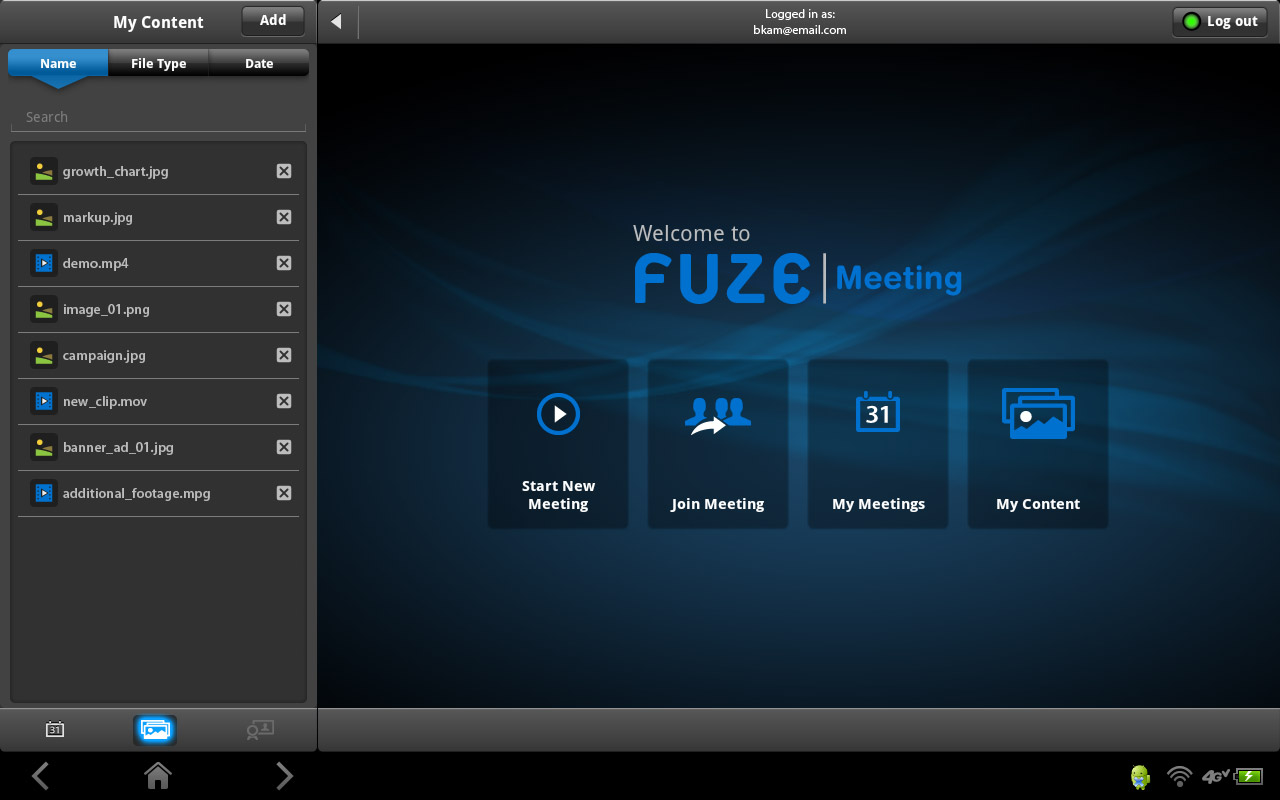1280x800 pixels.
Task: Click the video icon beside demo.mp4
Action: [44, 263]
